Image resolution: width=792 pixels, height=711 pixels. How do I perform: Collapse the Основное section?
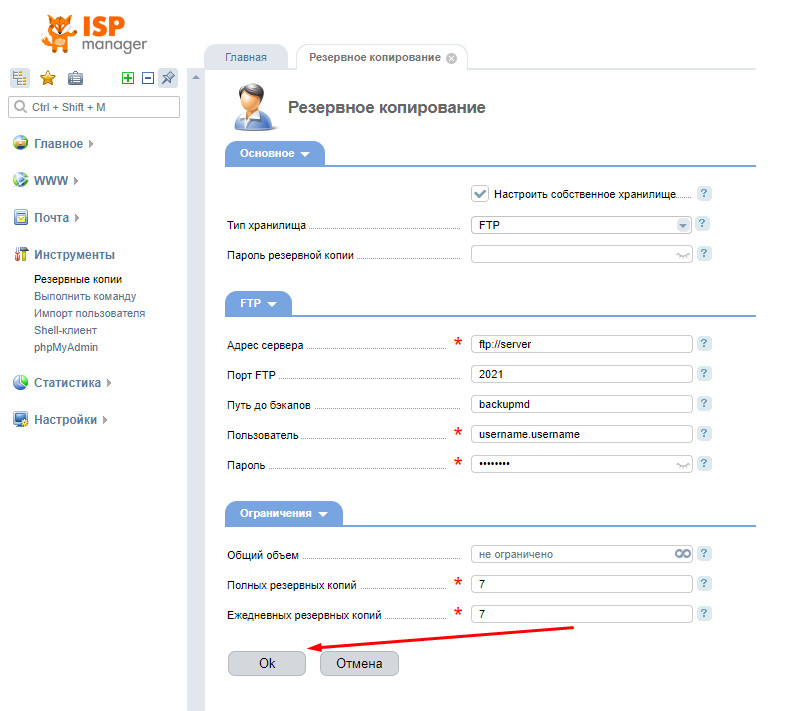click(x=274, y=154)
